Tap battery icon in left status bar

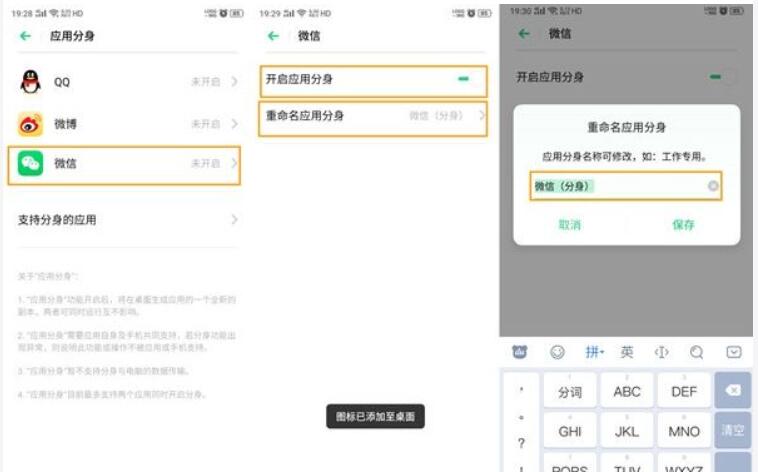point(236,13)
